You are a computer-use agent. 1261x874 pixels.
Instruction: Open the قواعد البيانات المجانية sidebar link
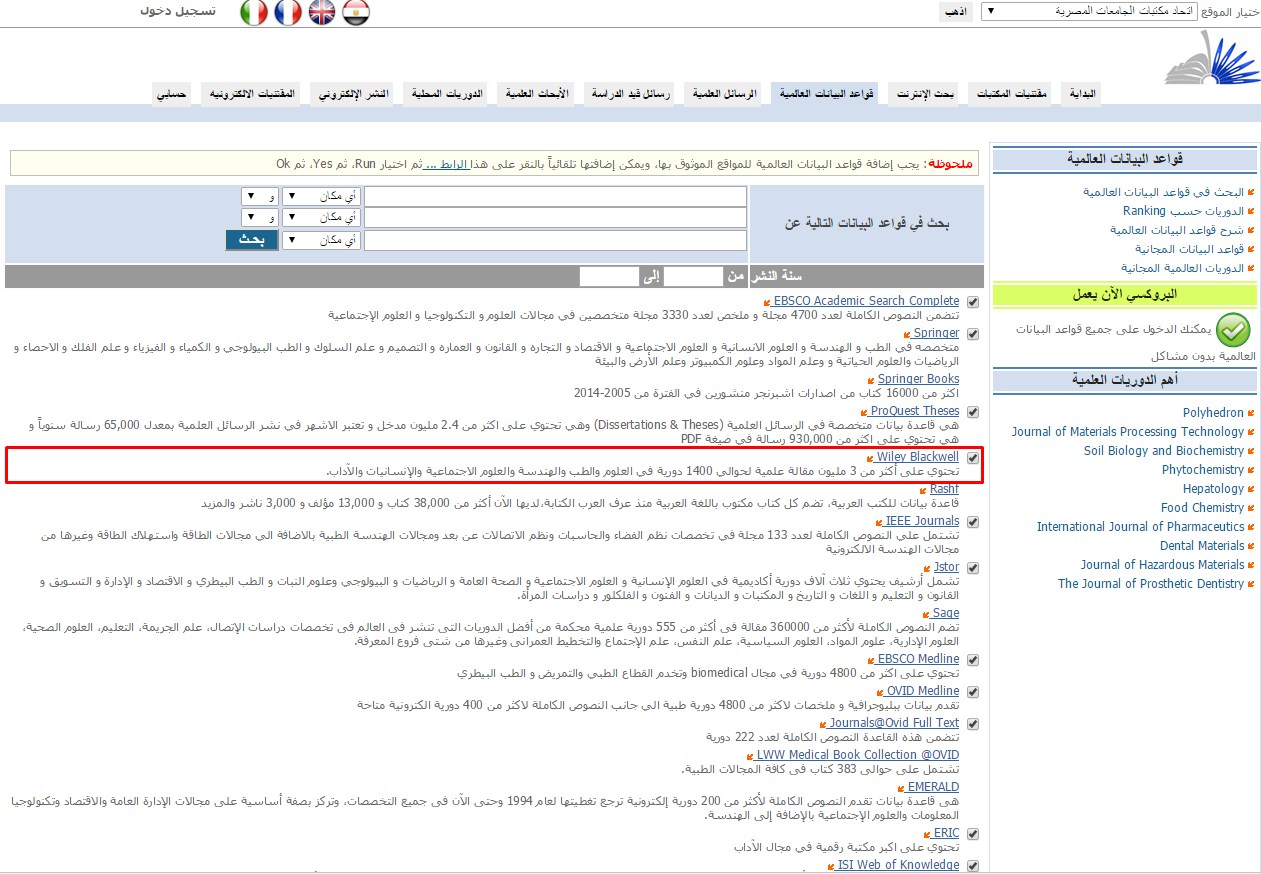[1189, 249]
